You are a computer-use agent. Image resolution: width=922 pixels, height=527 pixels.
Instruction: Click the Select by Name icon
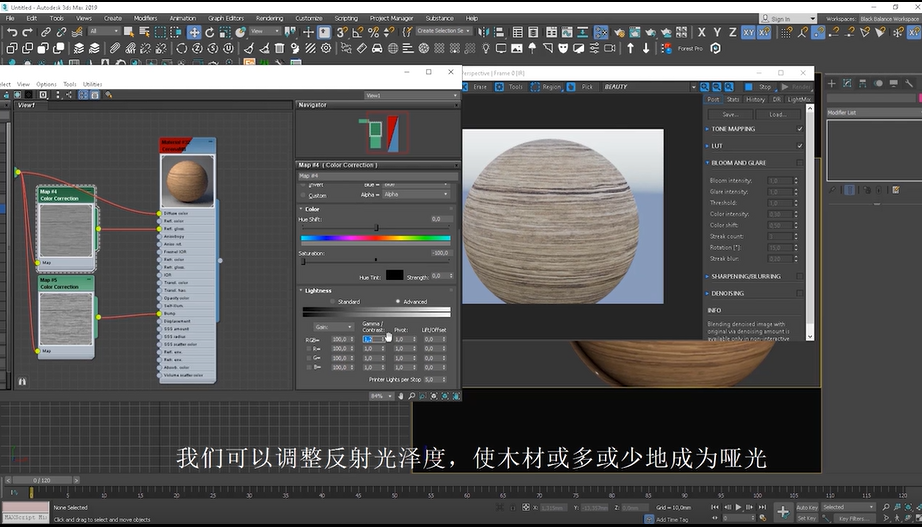click(x=145, y=32)
